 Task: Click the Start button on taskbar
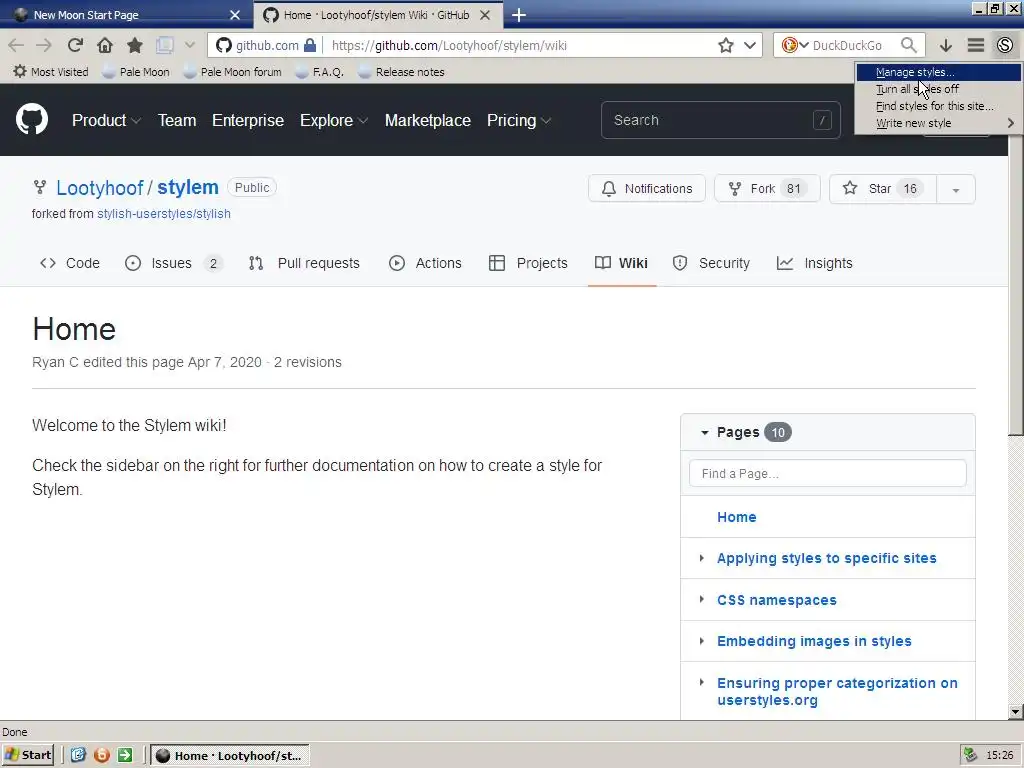[x=28, y=755]
